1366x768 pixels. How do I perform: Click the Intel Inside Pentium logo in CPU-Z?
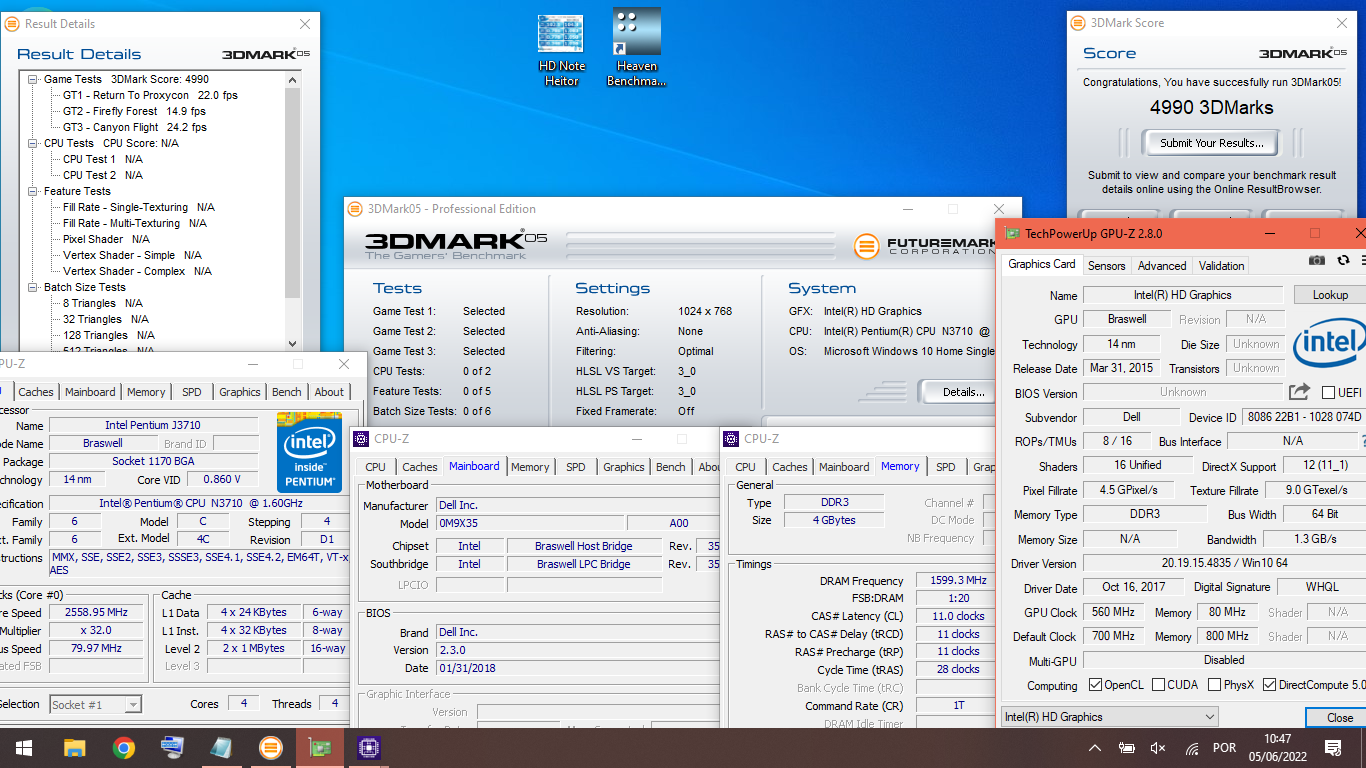309,452
